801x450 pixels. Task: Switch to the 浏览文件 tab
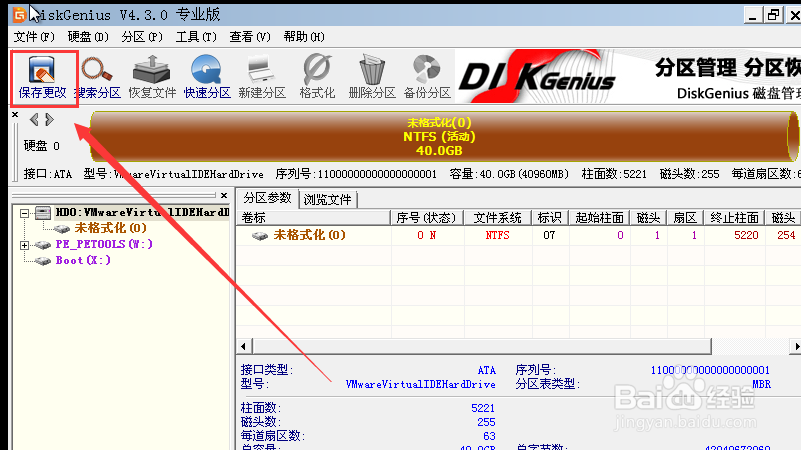[327, 200]
